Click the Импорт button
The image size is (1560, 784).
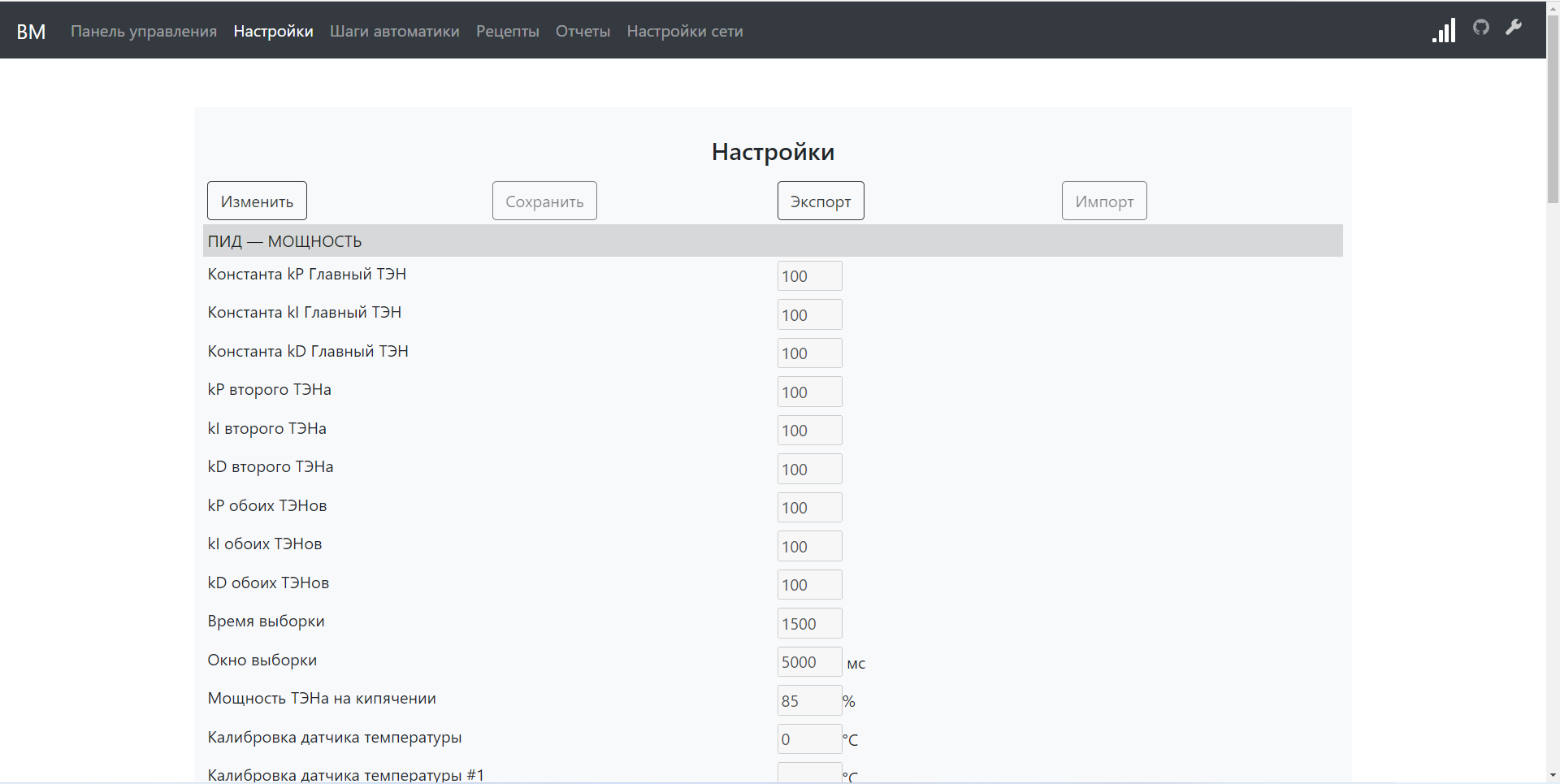point(1104,201)
